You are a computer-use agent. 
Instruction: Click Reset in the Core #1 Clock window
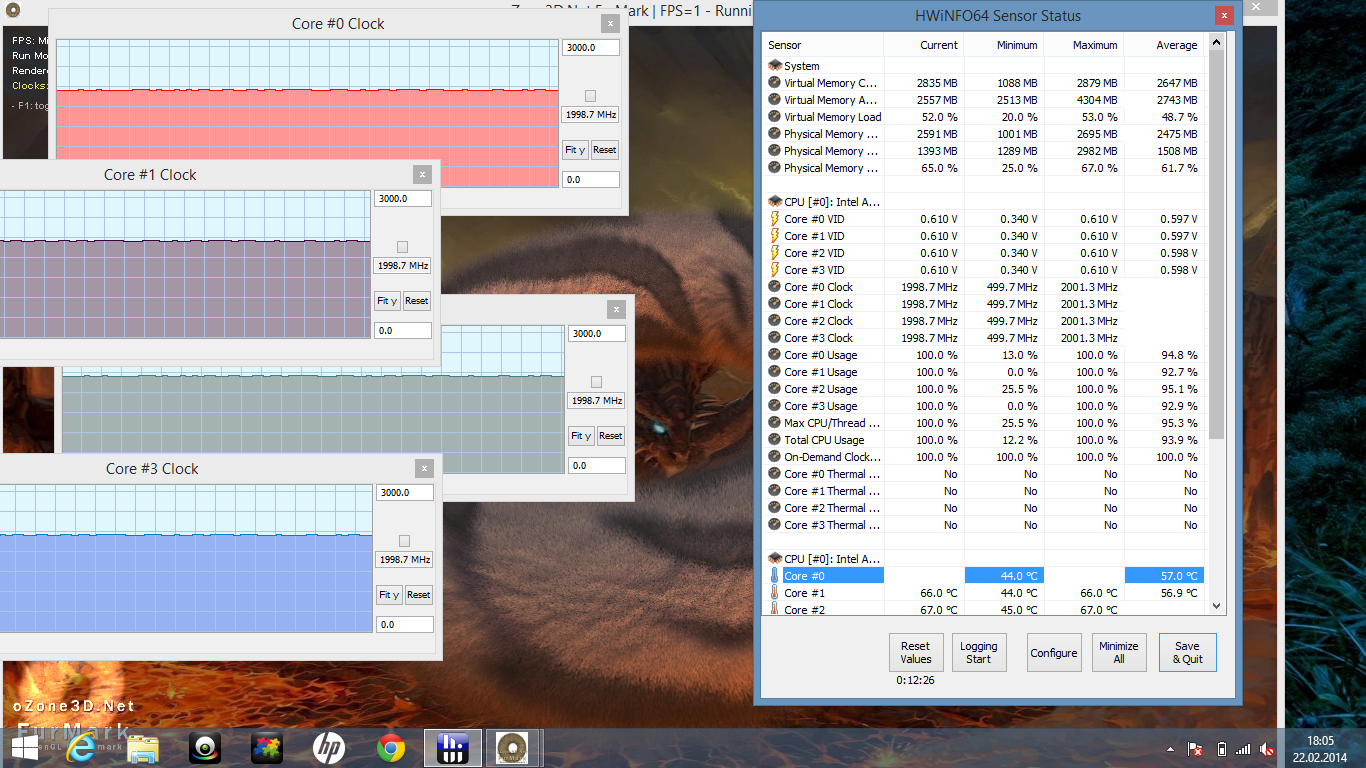click(417, 301)
